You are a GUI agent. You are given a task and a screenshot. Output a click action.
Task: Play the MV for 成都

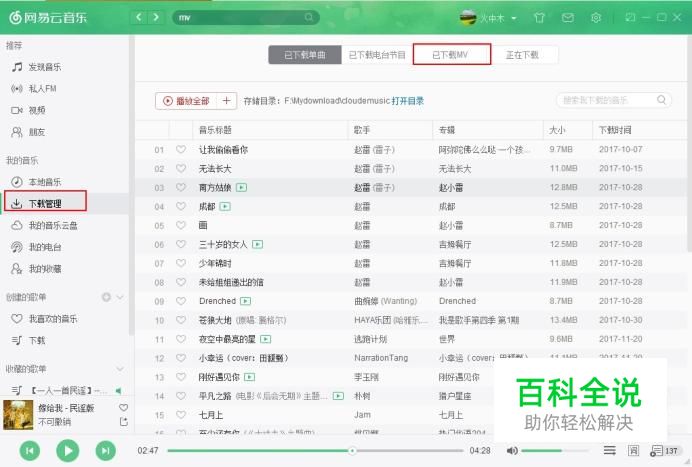point(225,207)
